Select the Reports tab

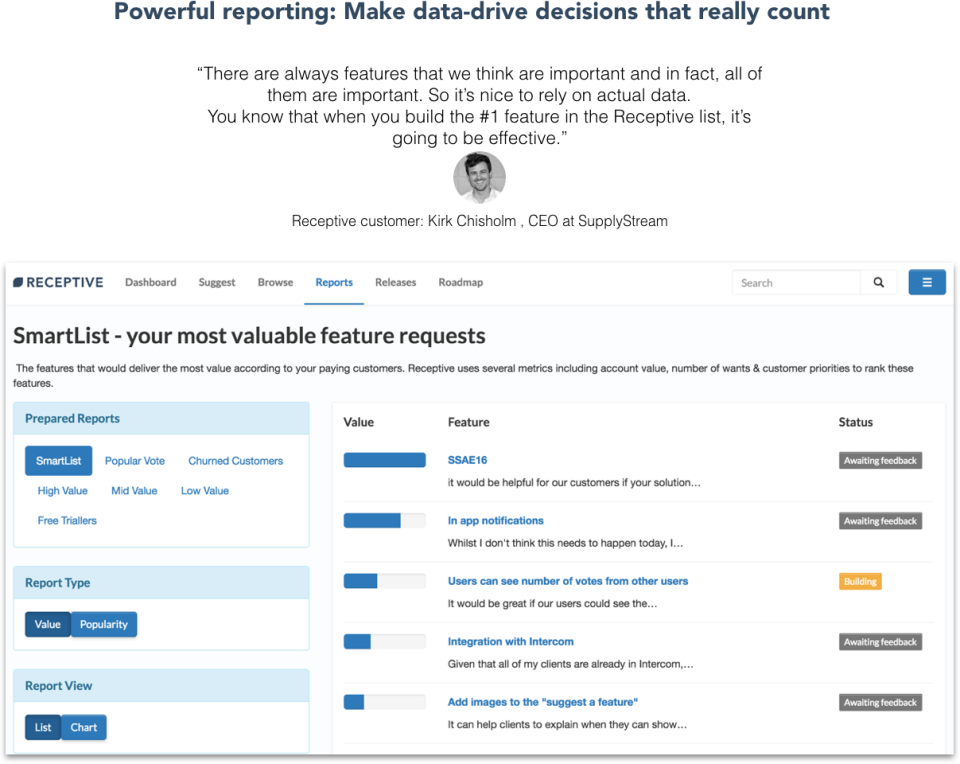click(x=334, y=282)
